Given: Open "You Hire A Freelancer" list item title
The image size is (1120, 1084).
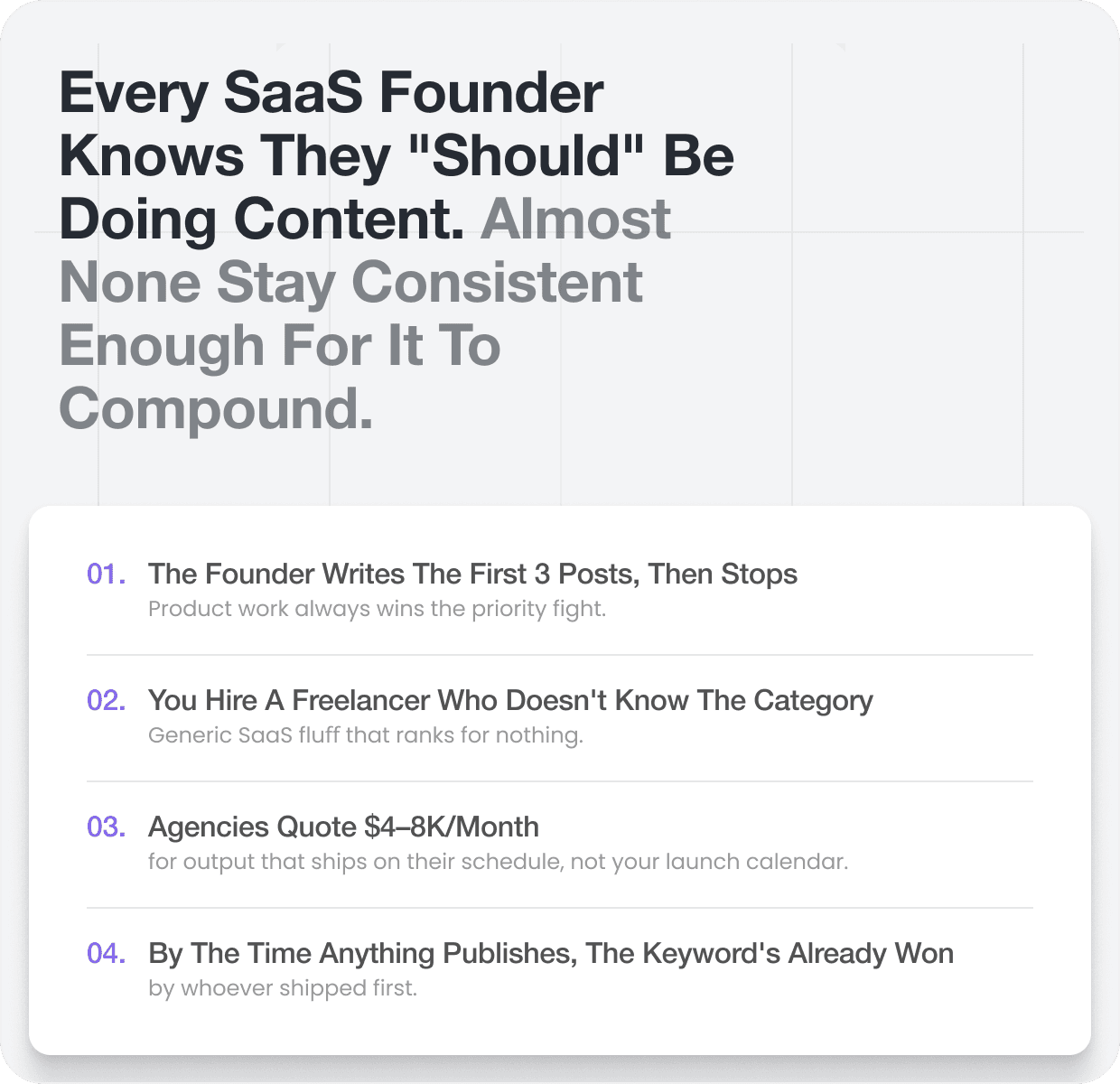Looking at the screenshot, I should click(510, 702).
